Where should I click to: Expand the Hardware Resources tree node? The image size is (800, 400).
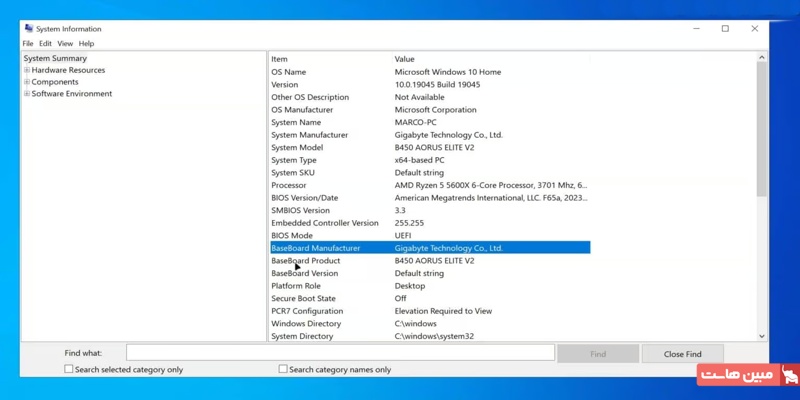[x=27, y=71]
